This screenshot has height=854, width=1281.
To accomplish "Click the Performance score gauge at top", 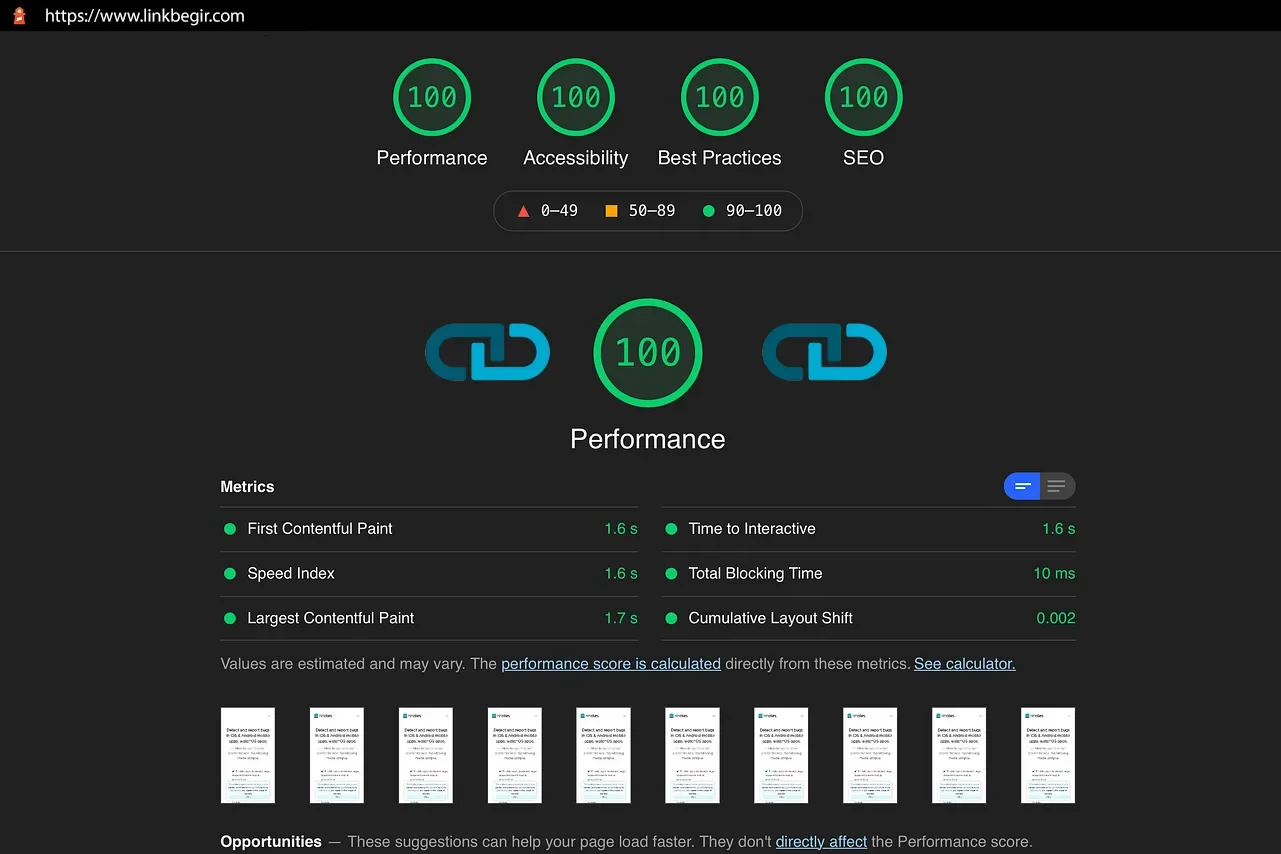I will [432, 97].
